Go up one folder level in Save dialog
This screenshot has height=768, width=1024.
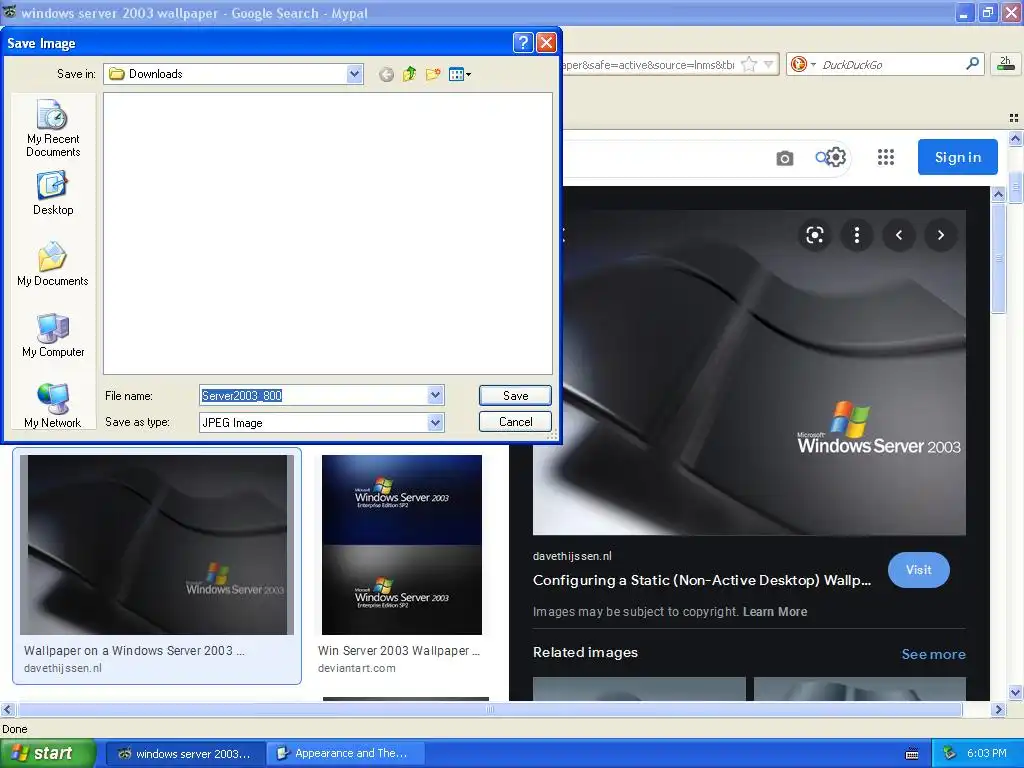(x=409, y=74)
